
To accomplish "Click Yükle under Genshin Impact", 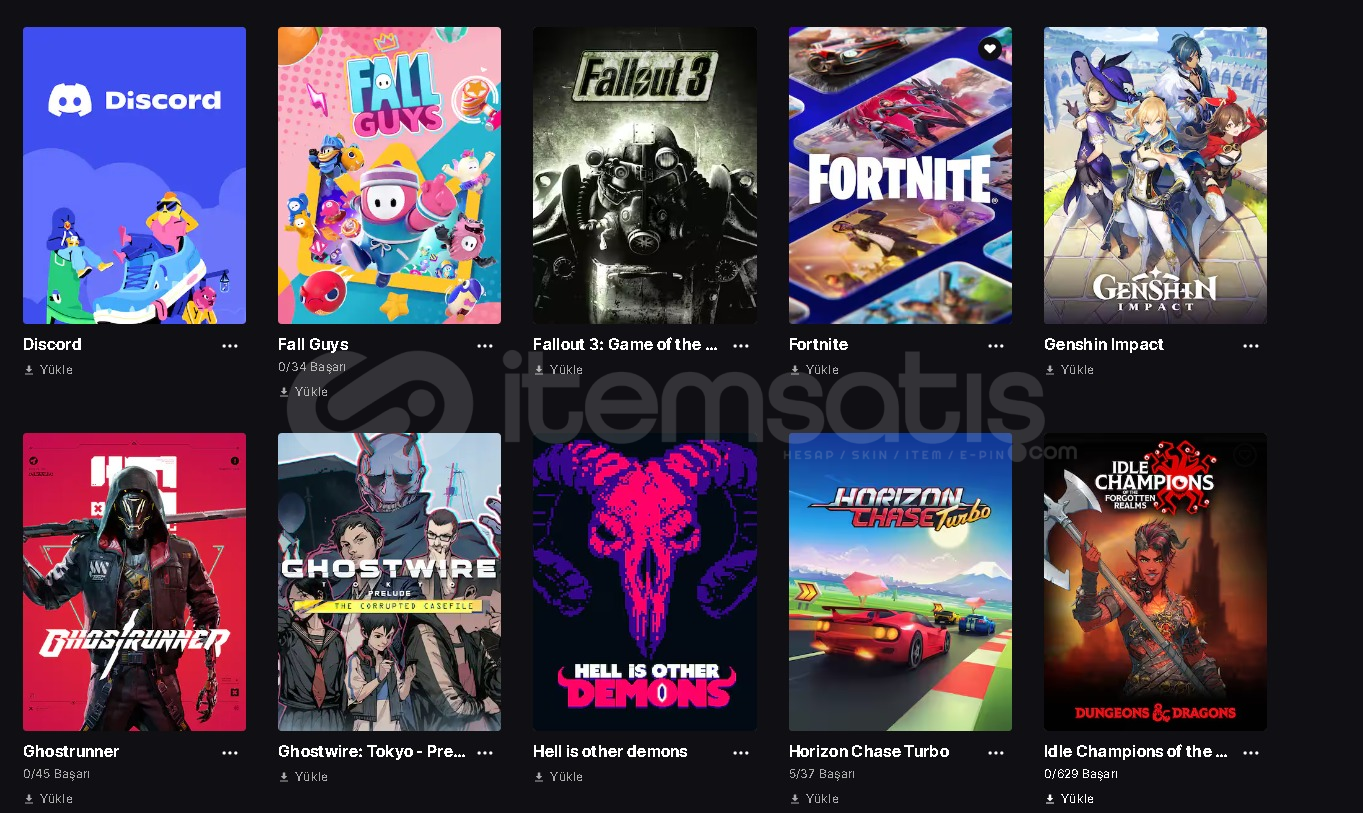I will pyautogui.click(x=1069, y=370).
